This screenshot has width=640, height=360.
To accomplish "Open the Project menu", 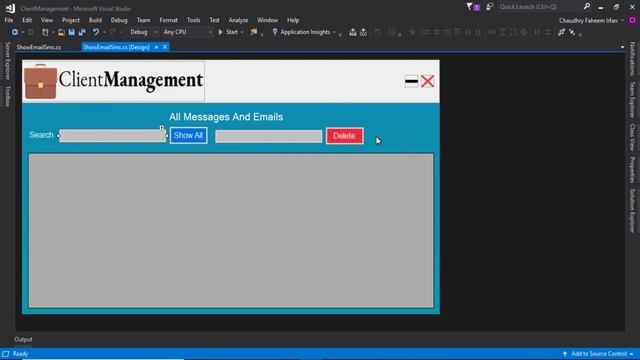I will click(x=71, y=20).
